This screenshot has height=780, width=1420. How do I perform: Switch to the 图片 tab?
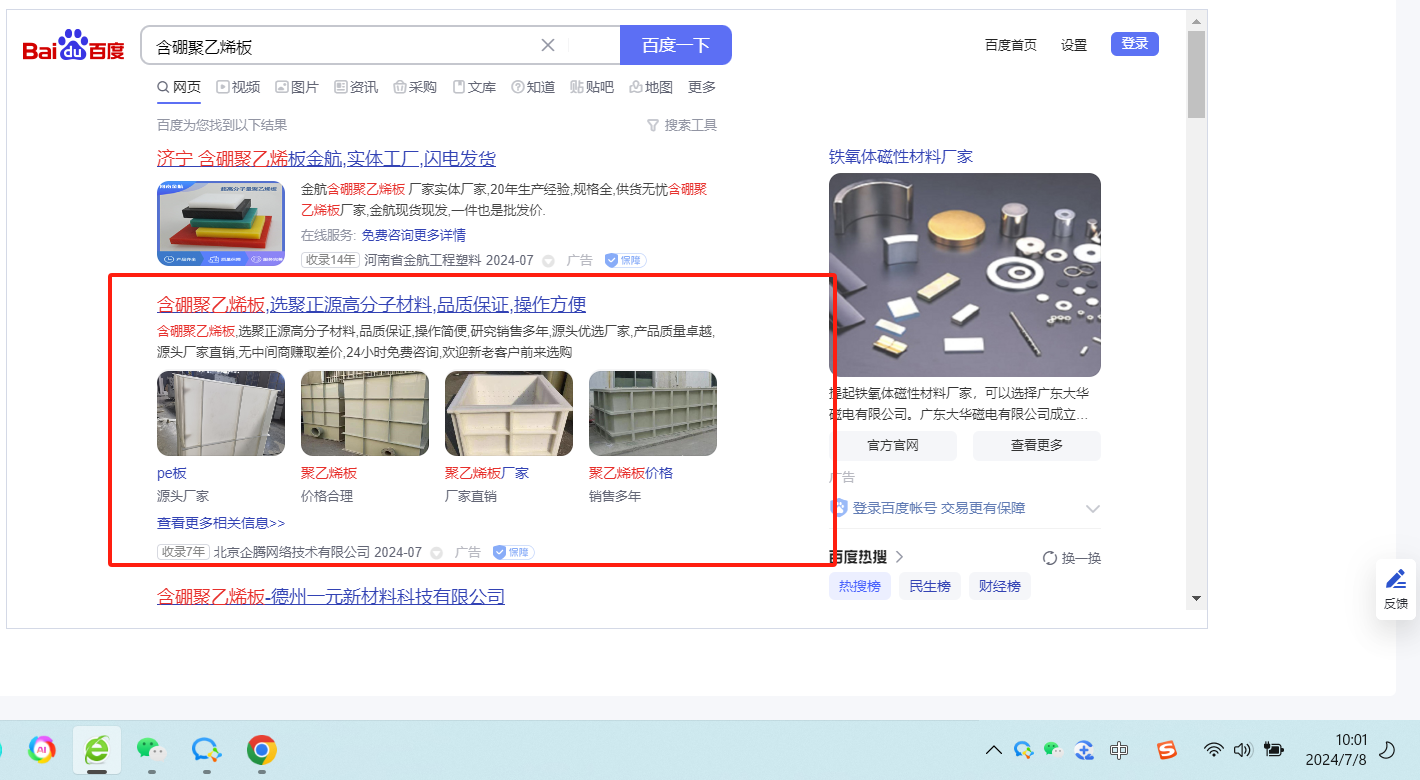click(x=297, y=87)
